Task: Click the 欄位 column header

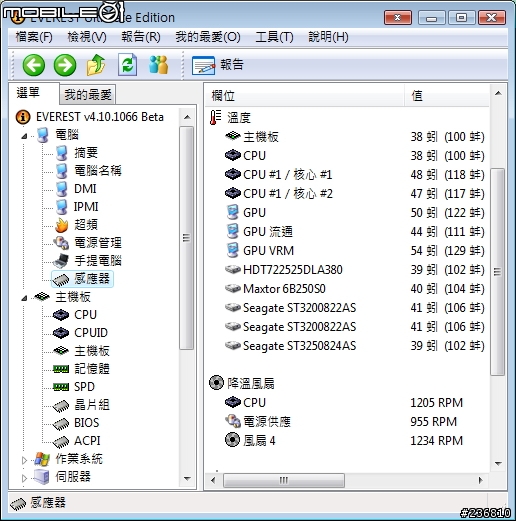Action: point(305,96)
